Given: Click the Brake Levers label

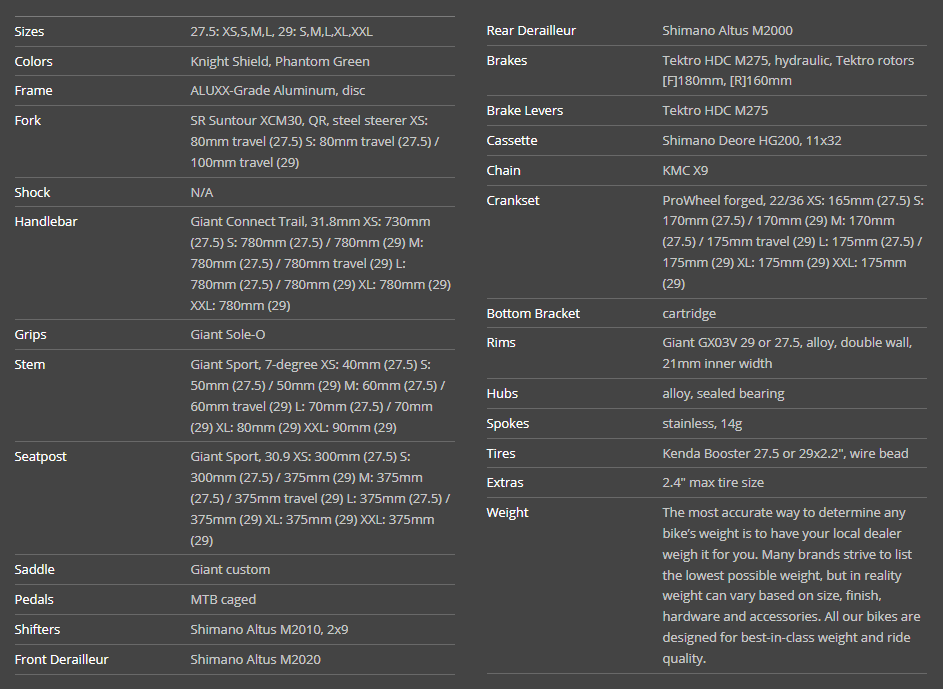Looking at the screenshot, I should pos(524,111).
